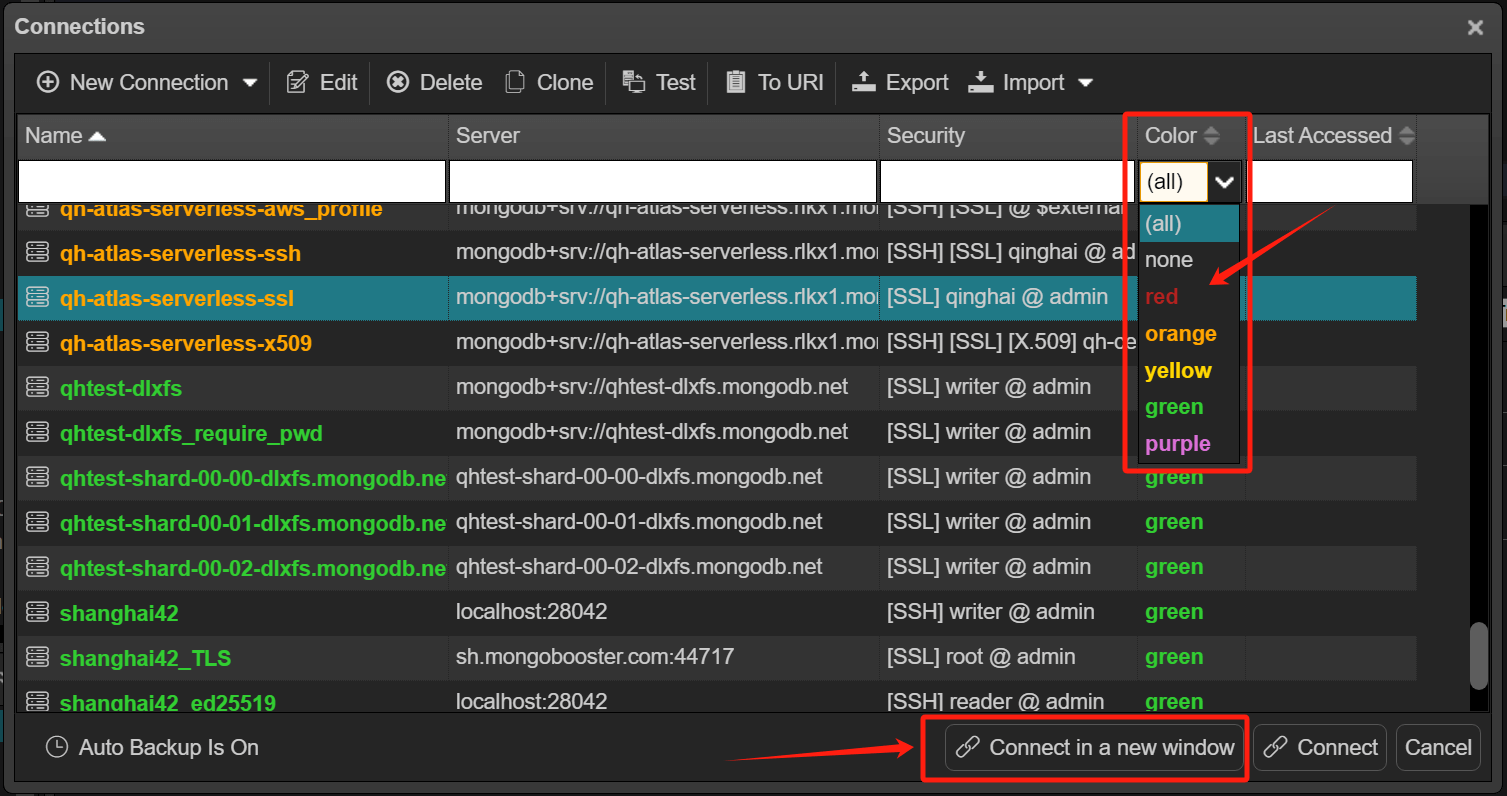Select the shanghai42_TLS connection
Screen dimensions: 1507x796
(146, 658)
